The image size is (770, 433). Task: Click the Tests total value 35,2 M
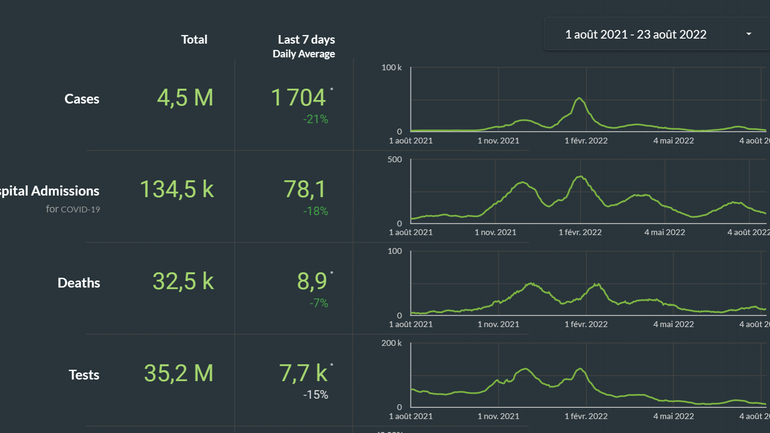[183, 374]
